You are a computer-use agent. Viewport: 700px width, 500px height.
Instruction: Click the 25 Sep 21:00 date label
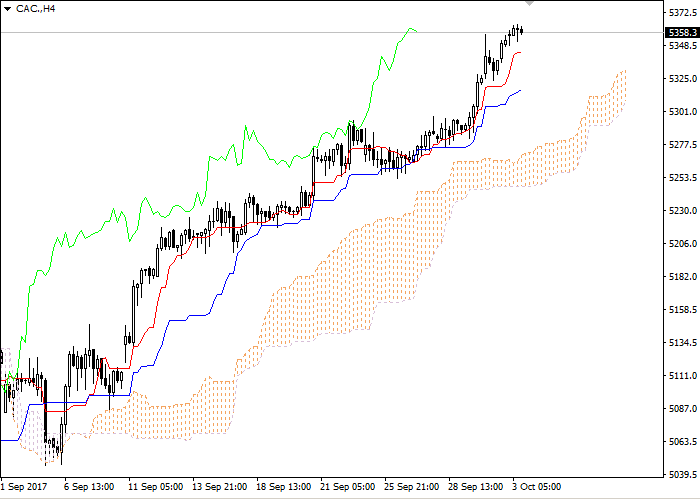pos(411,487)
